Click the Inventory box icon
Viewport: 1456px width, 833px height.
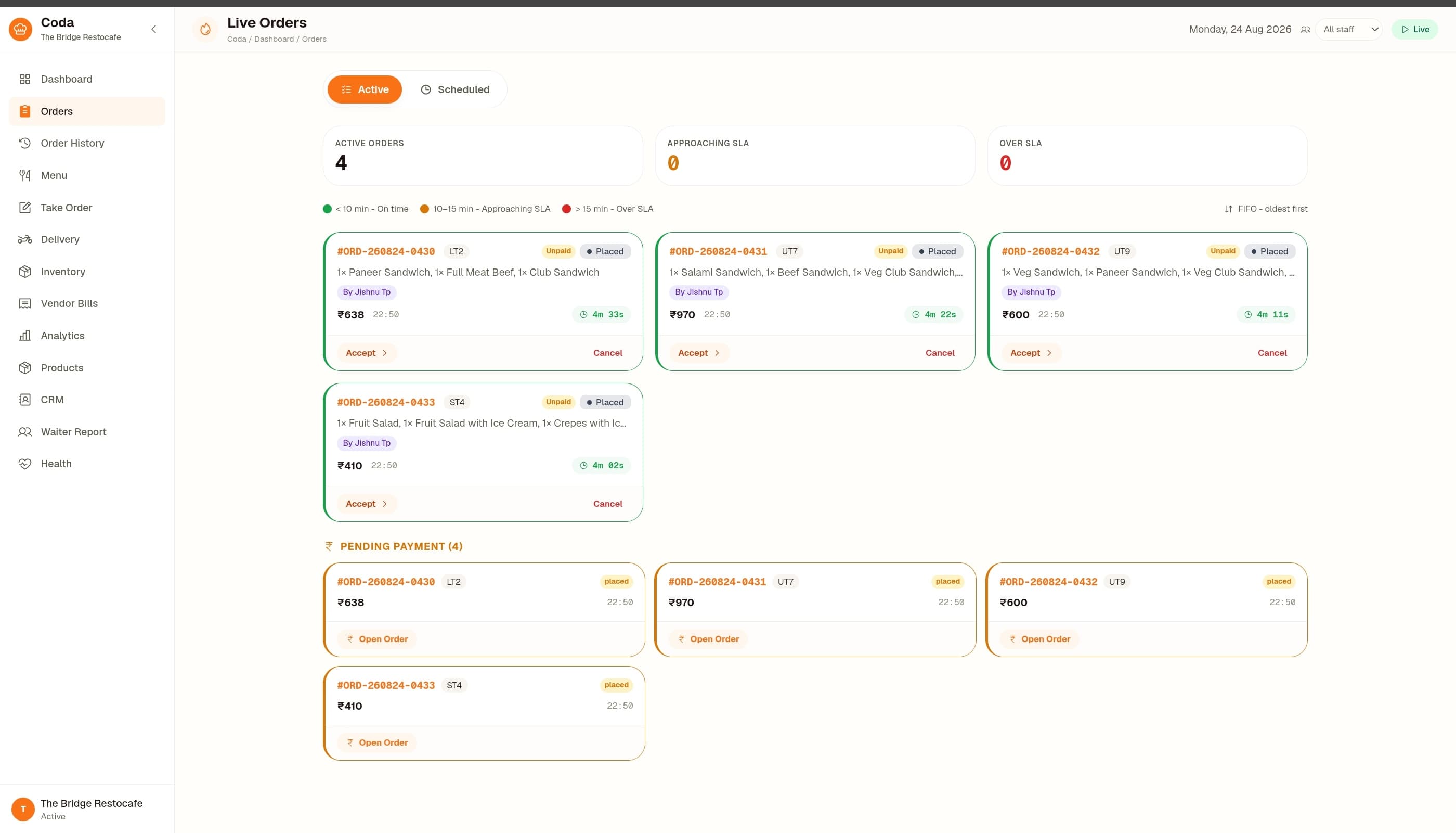pyautogui.click(x=24, y=271)
